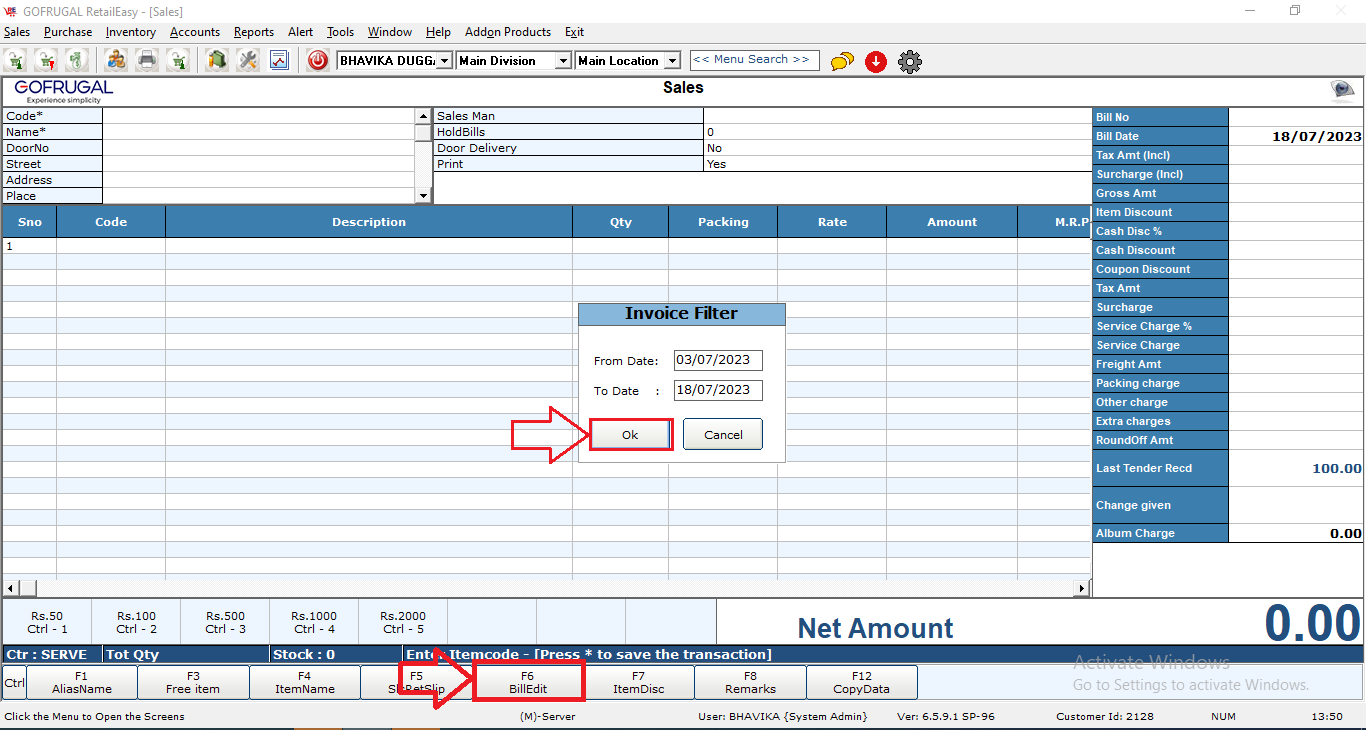This screenshot has width=1366, height=730.
Task: Open the Accounts menu
Action: [x=195, y=32]
